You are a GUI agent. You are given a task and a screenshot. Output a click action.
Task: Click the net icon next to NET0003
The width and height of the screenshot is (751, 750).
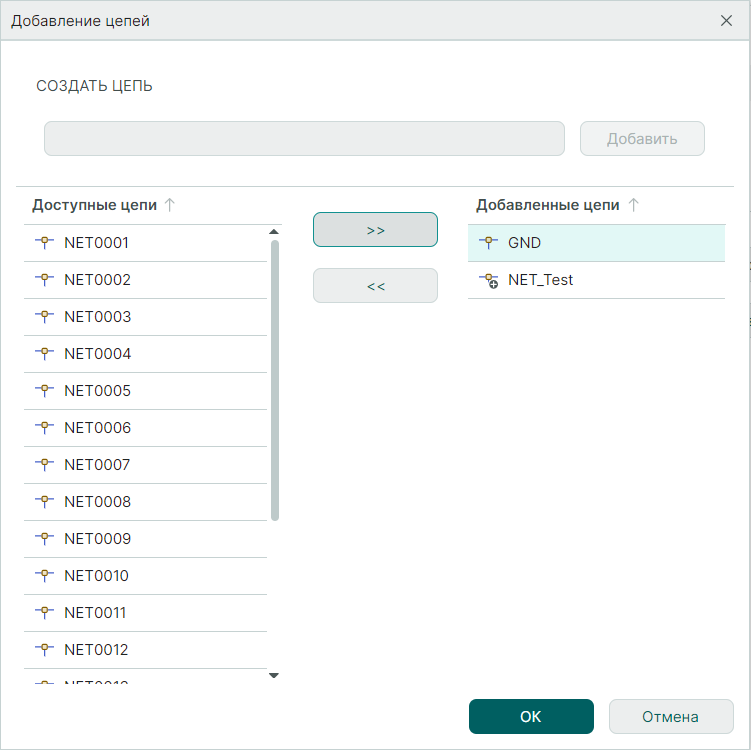43,316
